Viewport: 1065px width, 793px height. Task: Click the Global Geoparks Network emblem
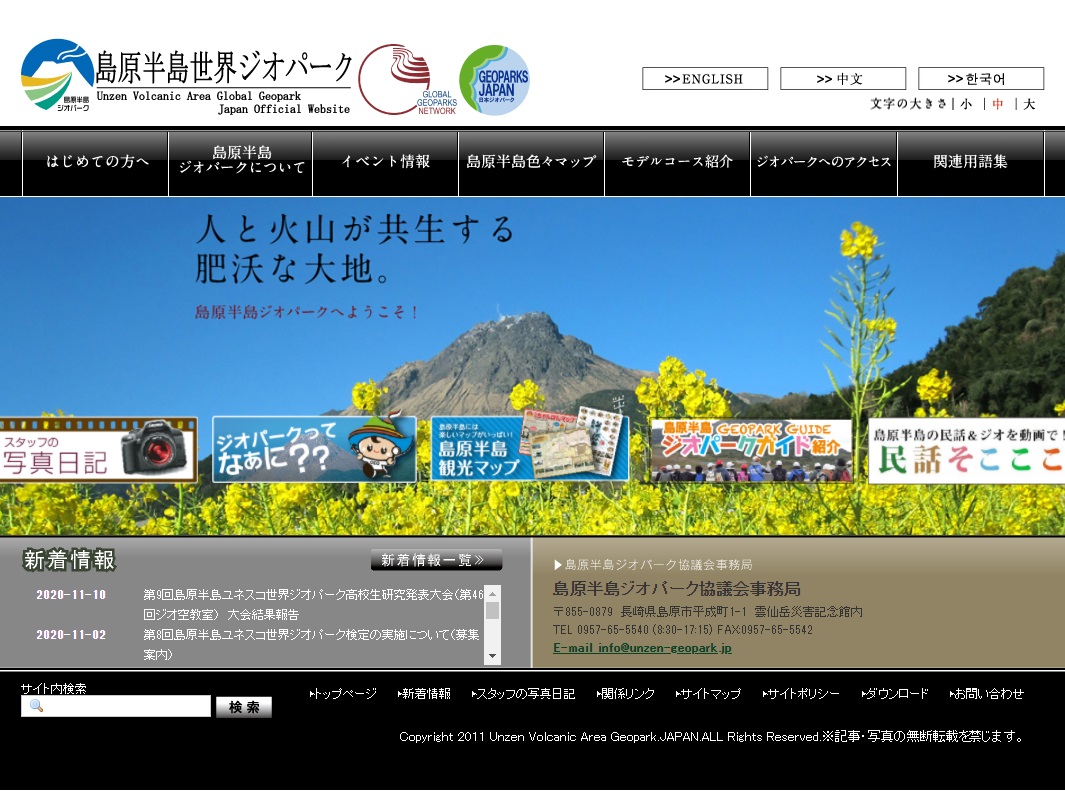[x=398, y=76]
